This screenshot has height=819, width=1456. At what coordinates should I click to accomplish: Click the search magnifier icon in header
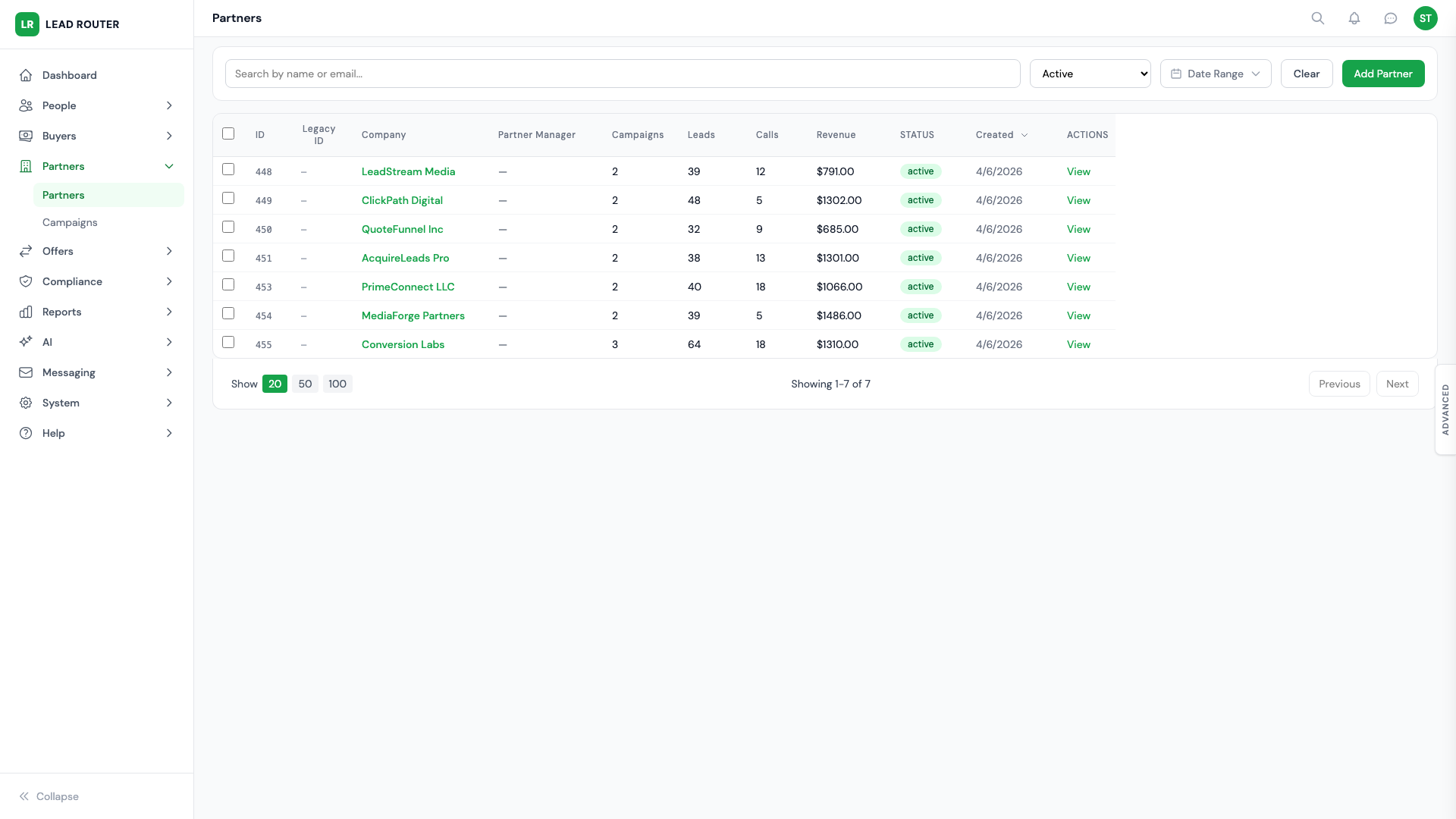pos(1318,18)
